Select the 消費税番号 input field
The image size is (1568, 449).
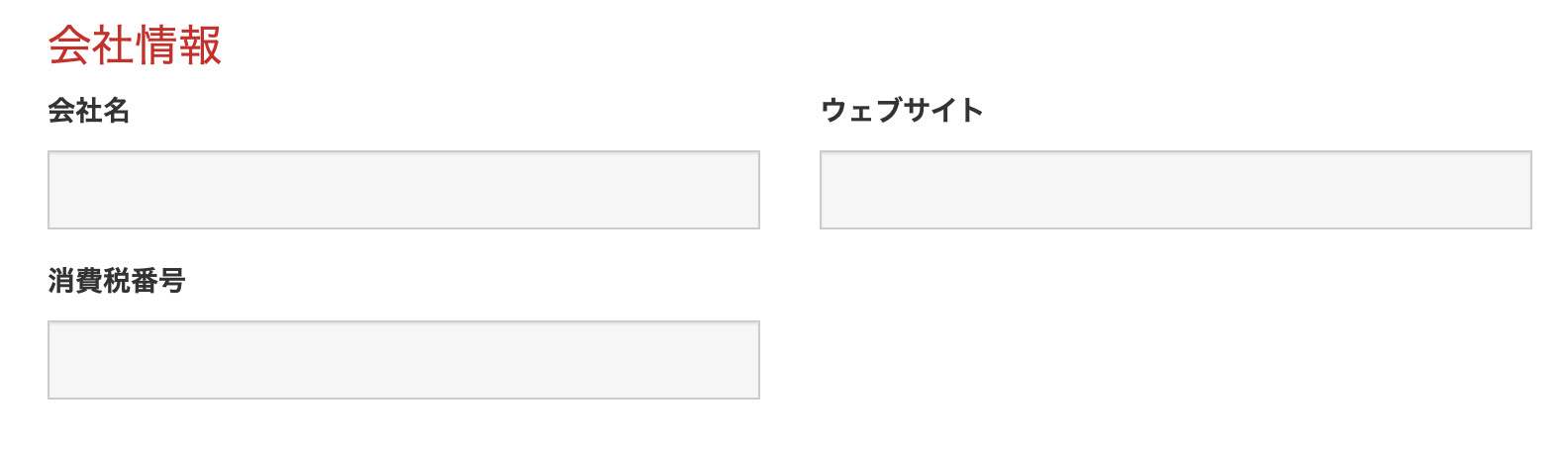pyautogui.click(x=403, y=360)
